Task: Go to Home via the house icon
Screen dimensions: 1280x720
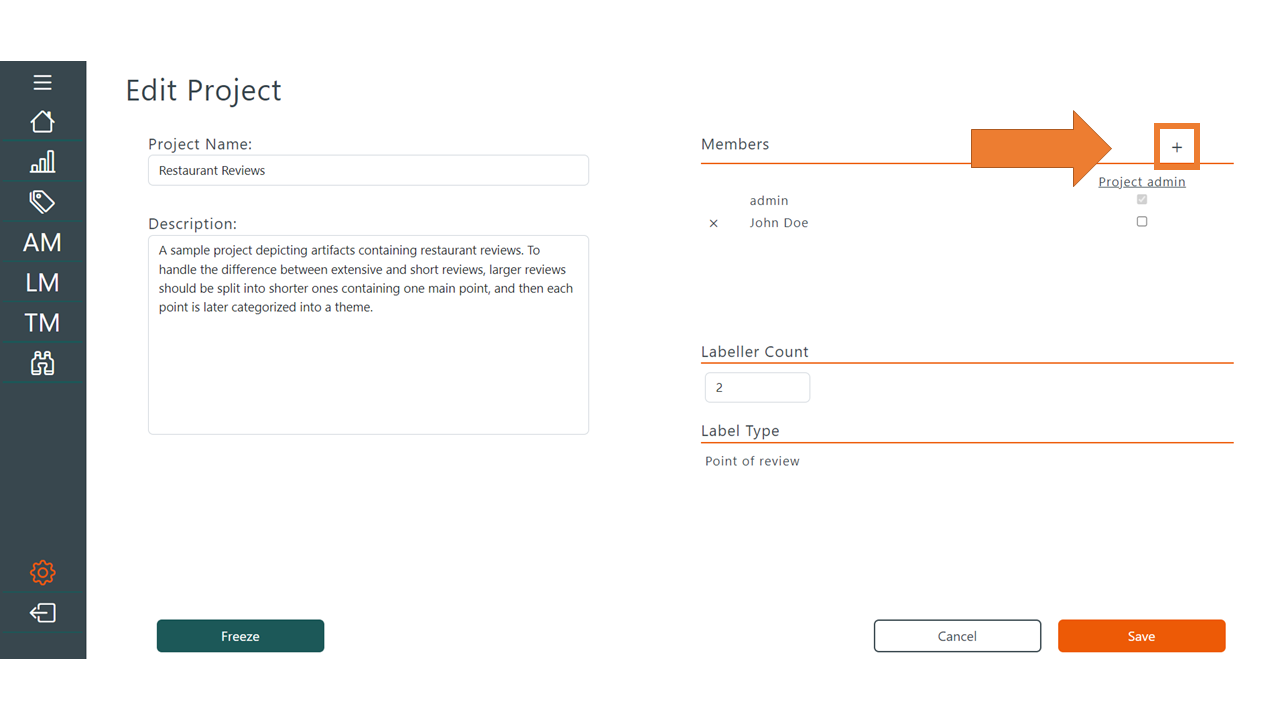Action: click(42, 121)
